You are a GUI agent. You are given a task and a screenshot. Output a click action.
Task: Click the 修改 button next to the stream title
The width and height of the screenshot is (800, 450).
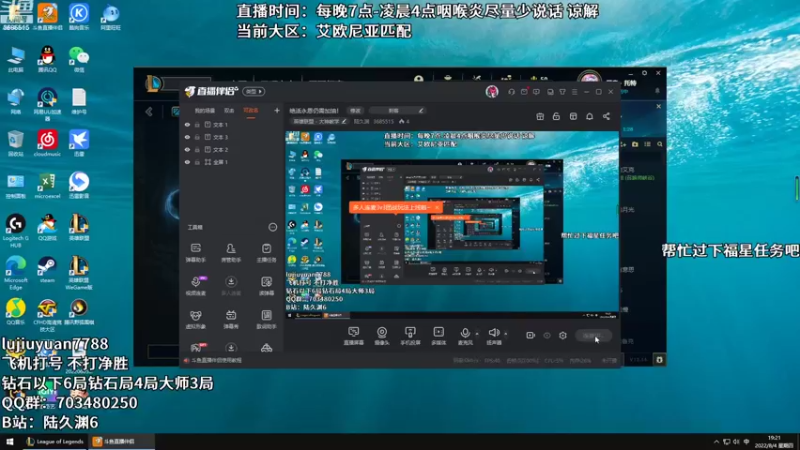tap(355, 111)
